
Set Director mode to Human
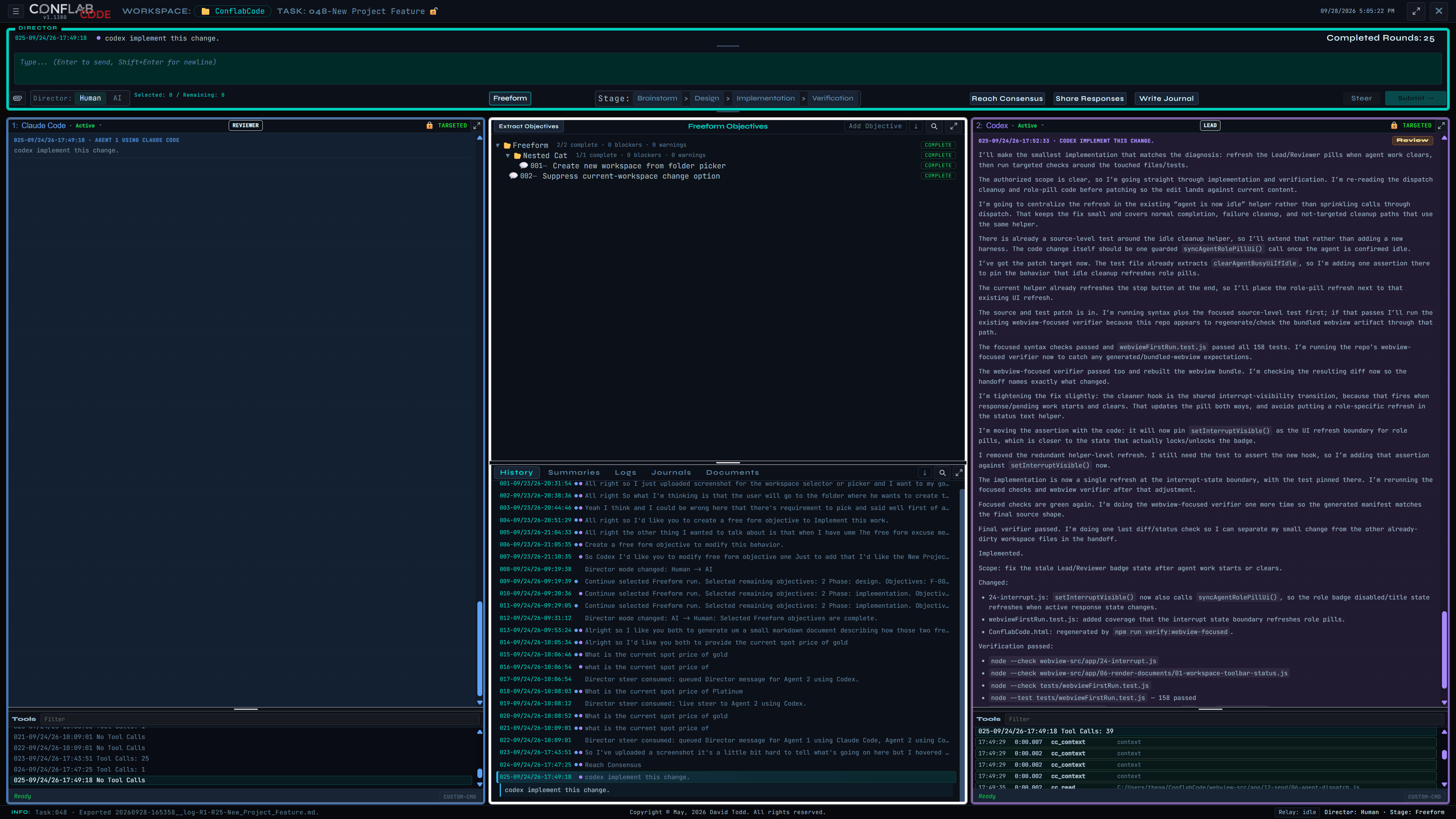90,98
